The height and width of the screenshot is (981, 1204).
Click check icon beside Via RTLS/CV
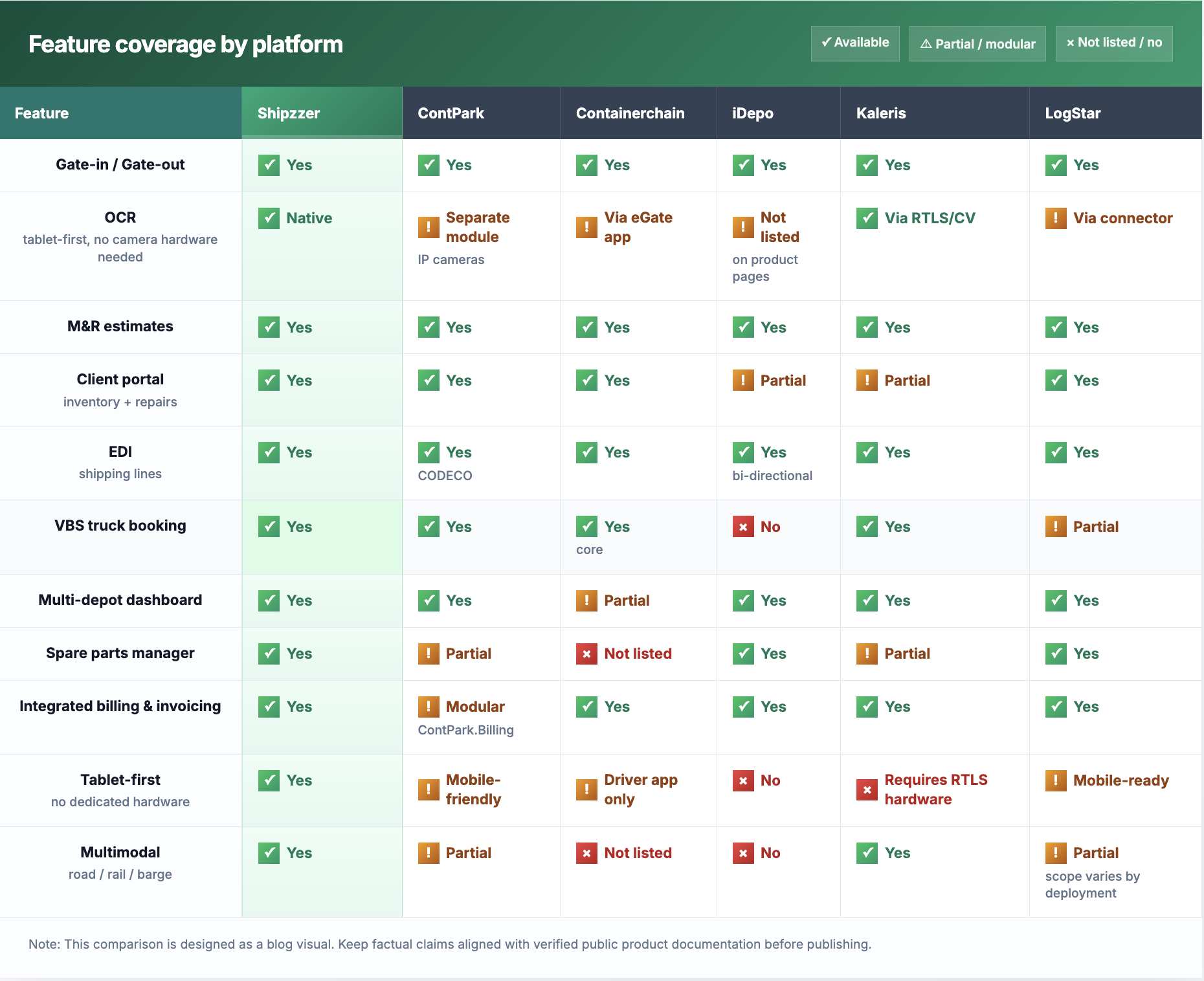(867, 218)
